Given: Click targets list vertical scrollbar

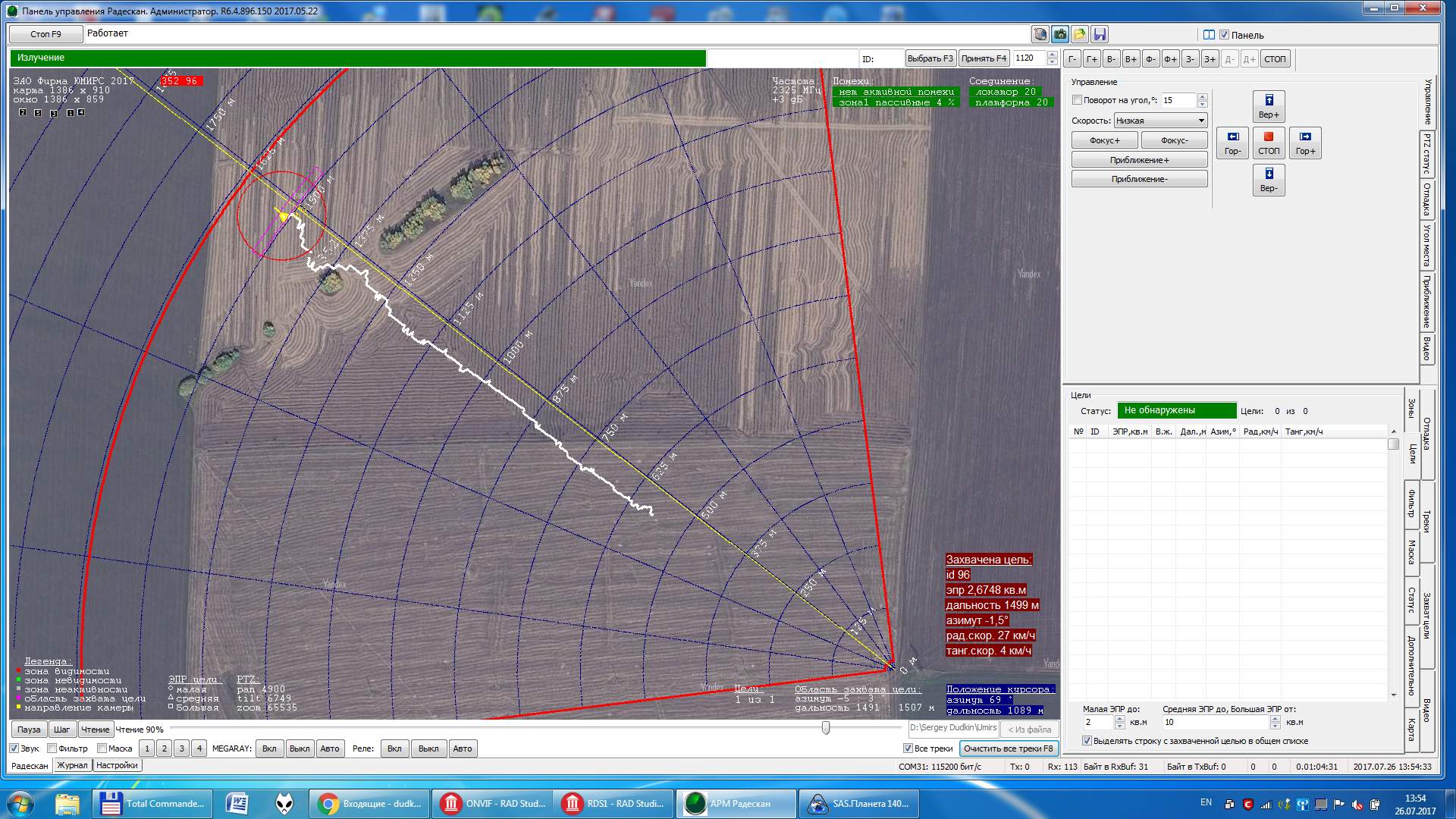Looking at the screenshot, I should click(1393, 562).
